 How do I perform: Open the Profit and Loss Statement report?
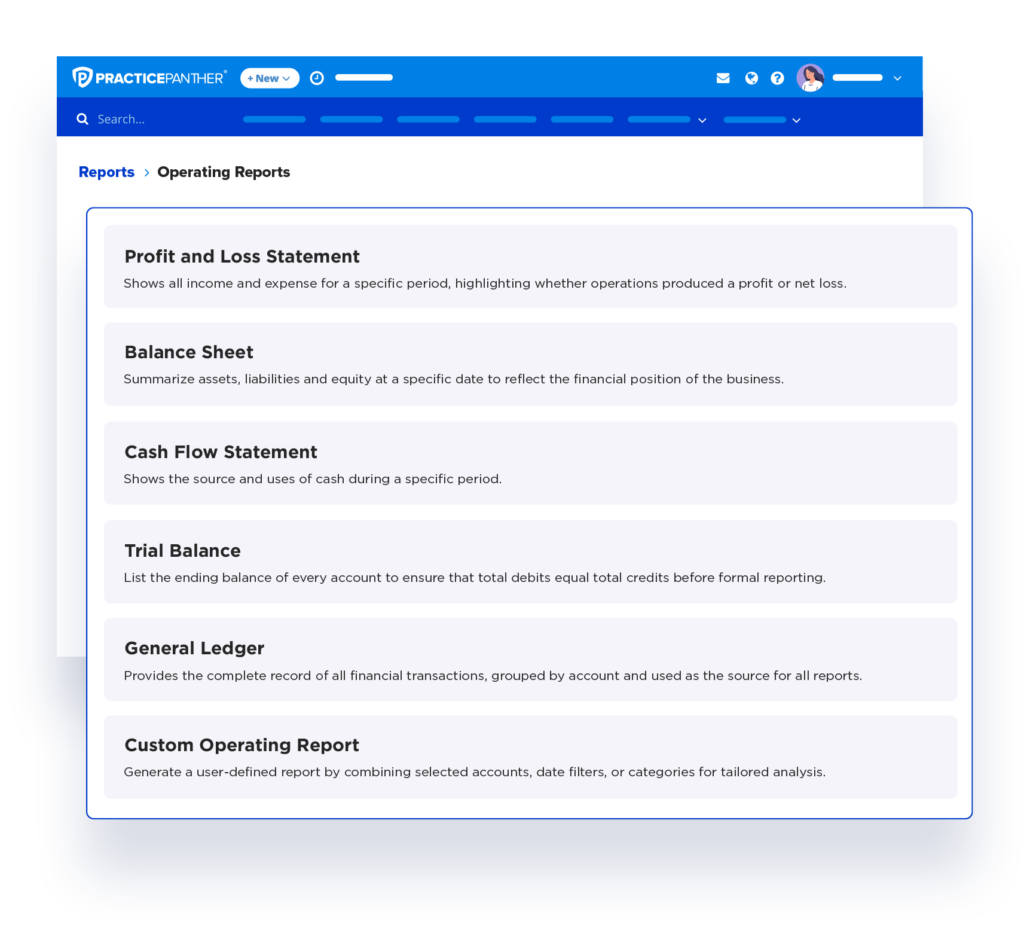(530, 265)
